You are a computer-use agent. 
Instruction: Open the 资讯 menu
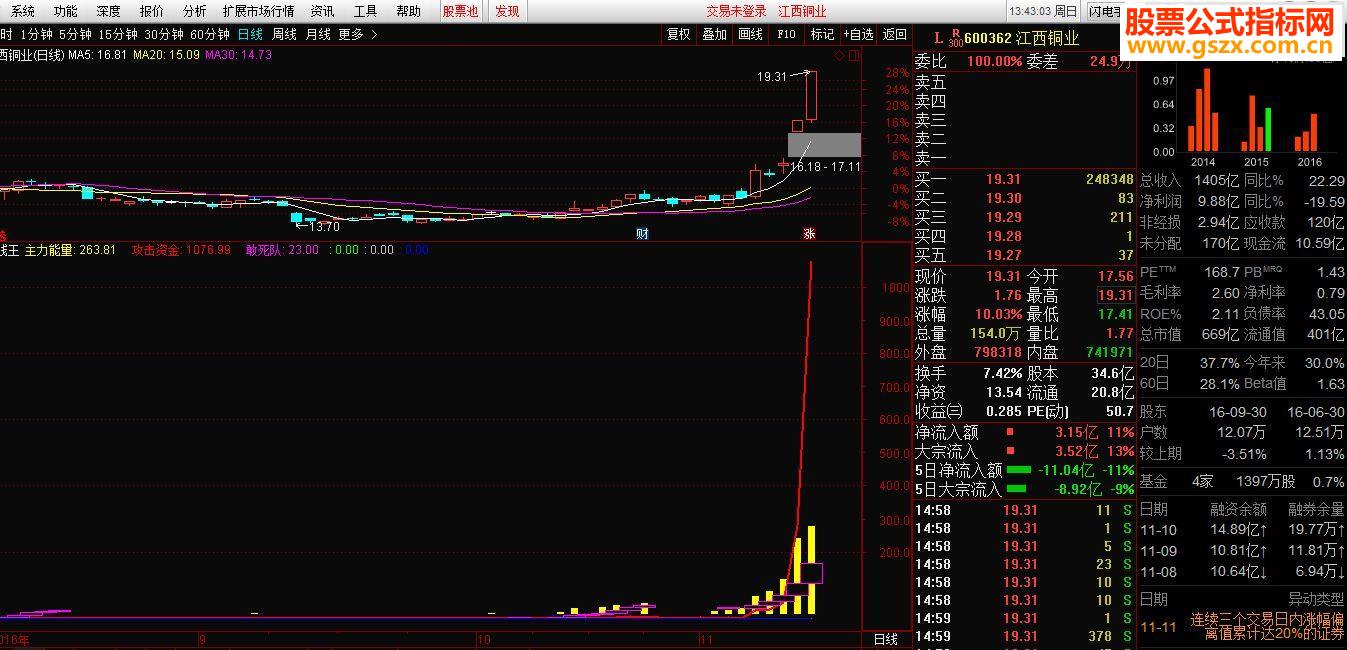[x=322, y=11]
